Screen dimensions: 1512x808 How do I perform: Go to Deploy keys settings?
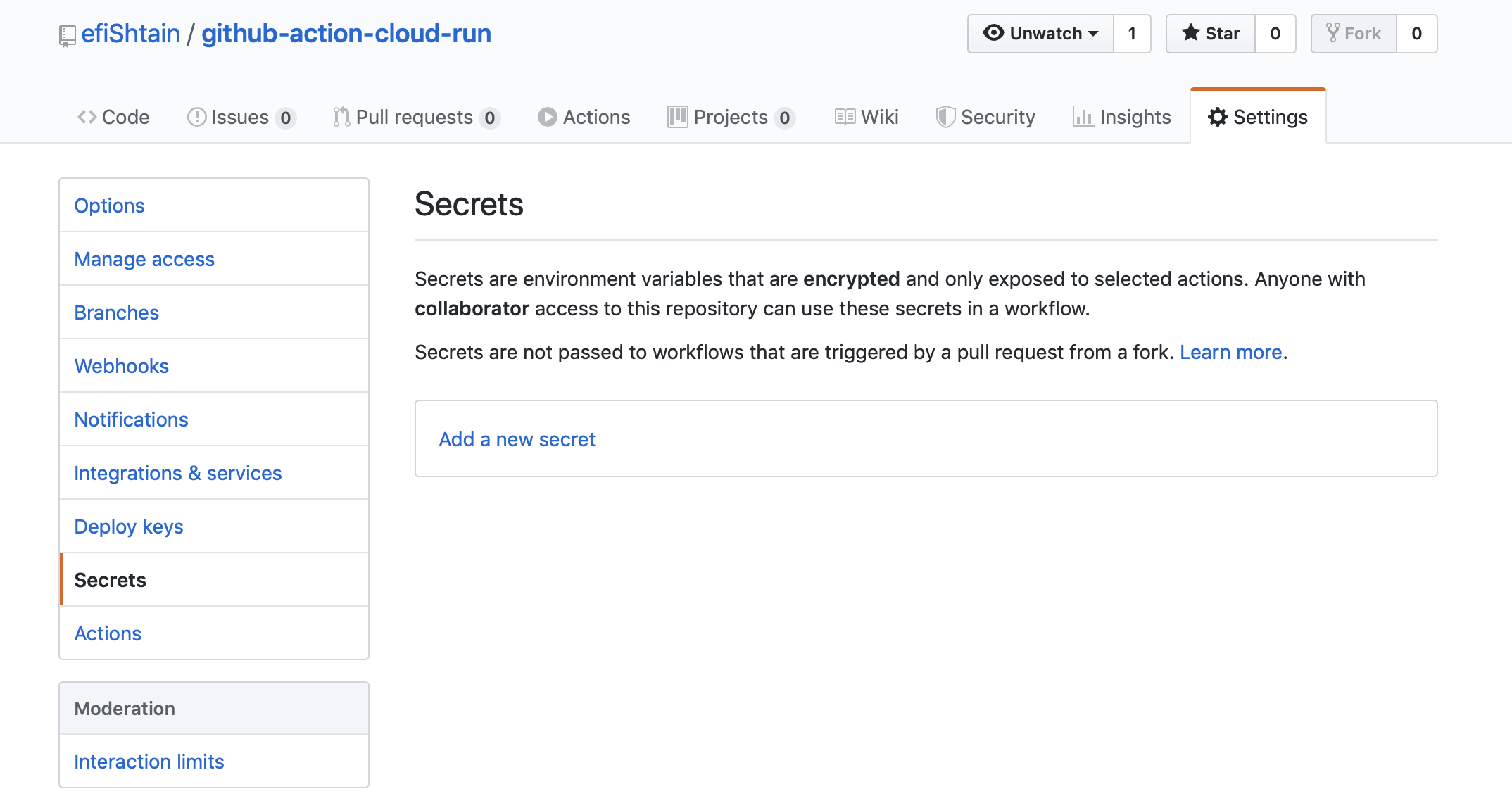[214, 526]
